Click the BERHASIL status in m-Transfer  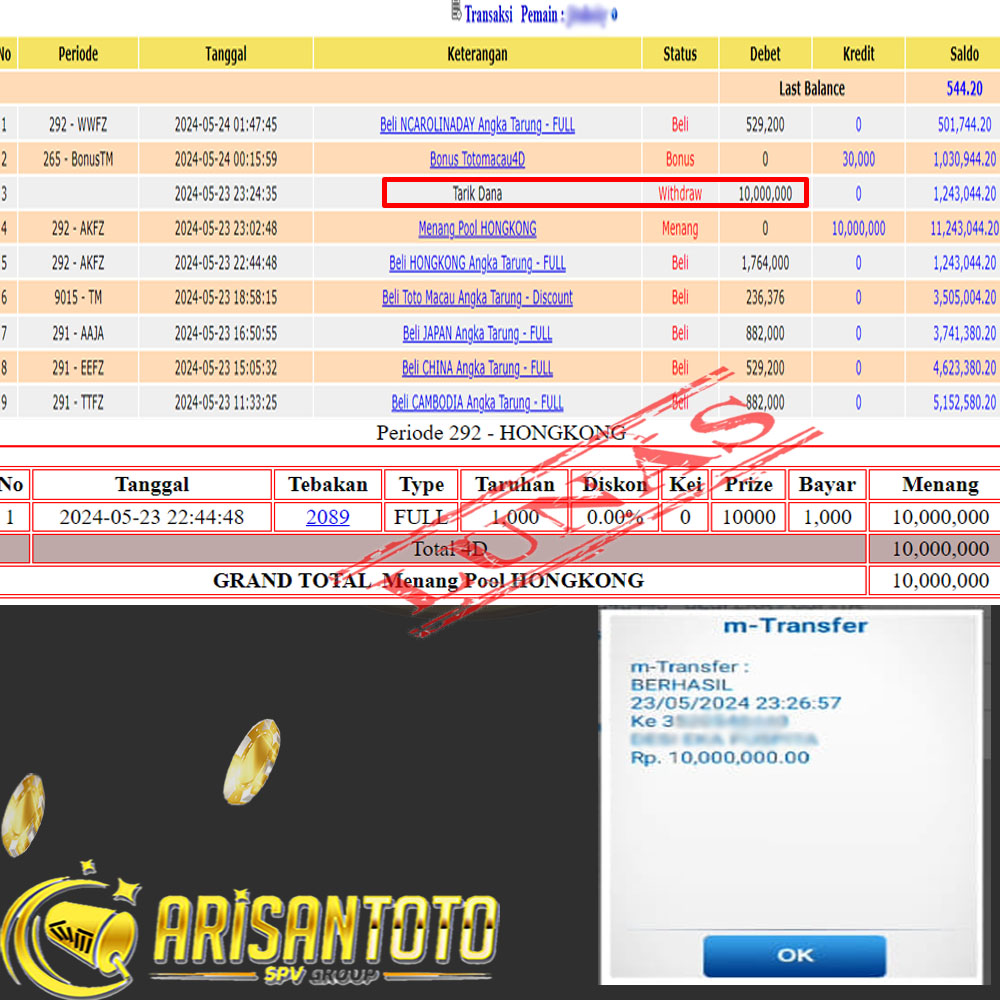pyautogui.click(x=681, y=685)
